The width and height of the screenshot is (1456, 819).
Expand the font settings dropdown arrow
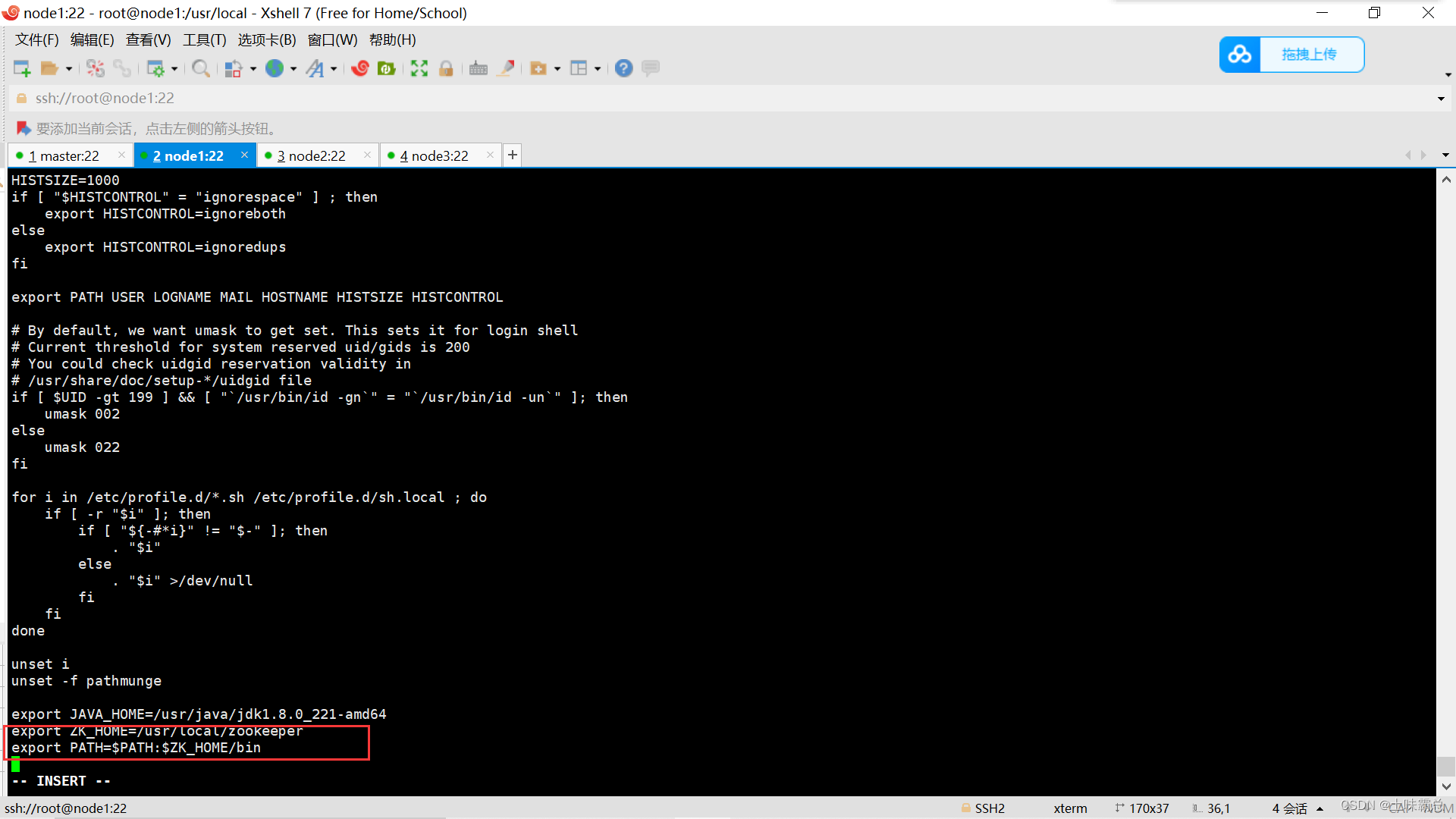[334, 69]
